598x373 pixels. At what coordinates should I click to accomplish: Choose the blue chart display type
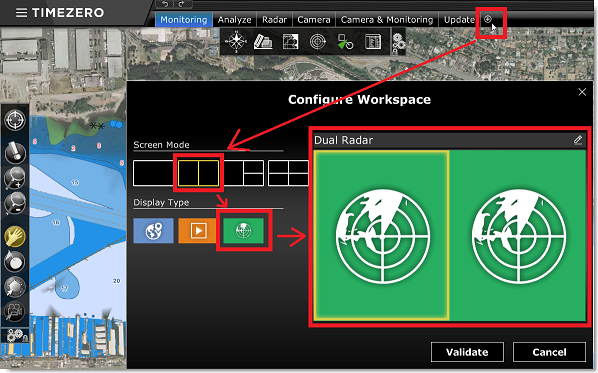pos(153,230)
